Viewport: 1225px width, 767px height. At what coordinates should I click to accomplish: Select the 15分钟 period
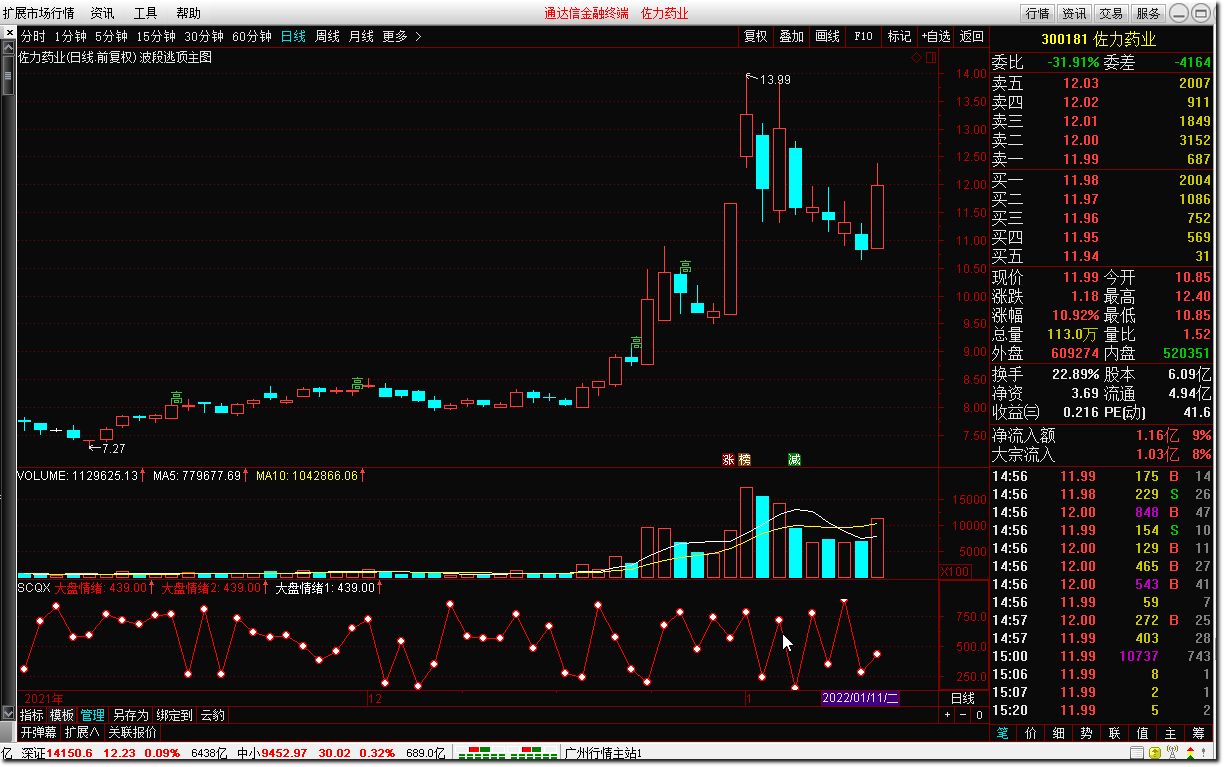[156, 36]
